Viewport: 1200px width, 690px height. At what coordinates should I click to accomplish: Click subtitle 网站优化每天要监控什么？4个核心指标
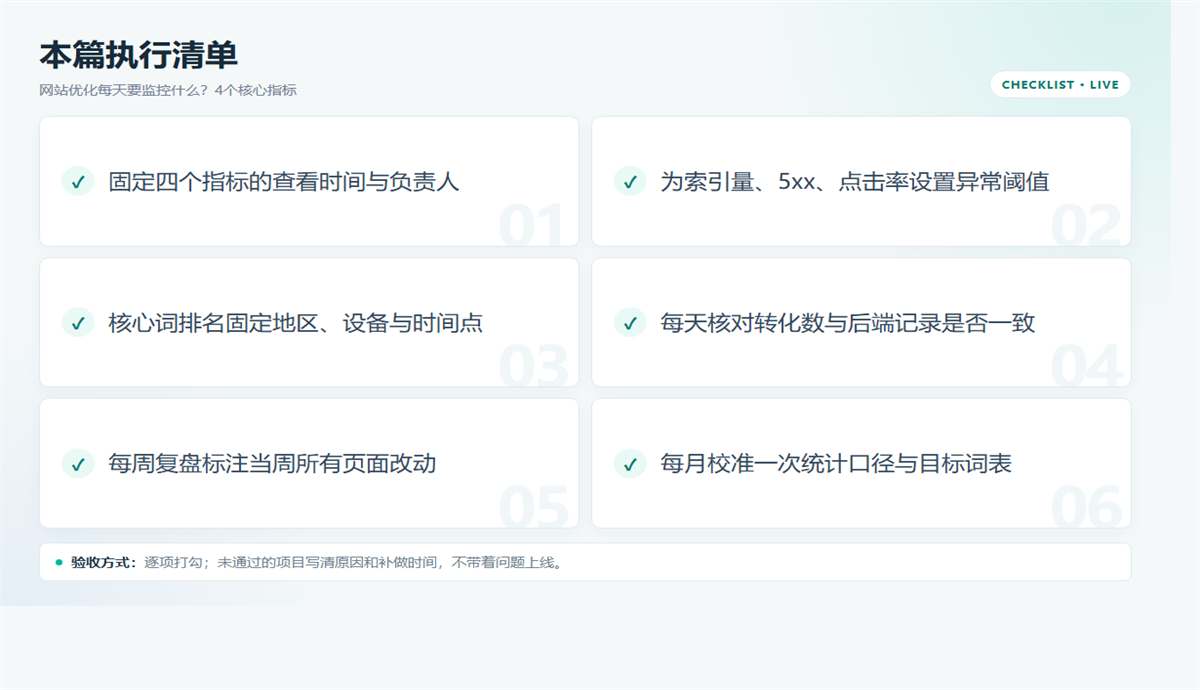(168, 91)
